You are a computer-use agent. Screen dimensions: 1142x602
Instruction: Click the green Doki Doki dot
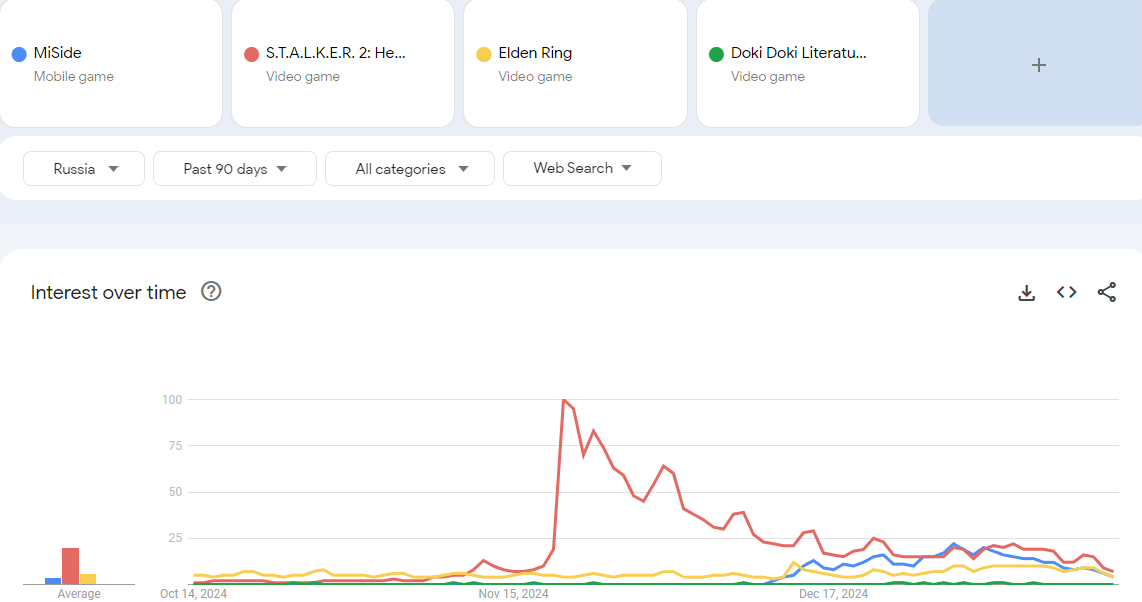[716, 54]
